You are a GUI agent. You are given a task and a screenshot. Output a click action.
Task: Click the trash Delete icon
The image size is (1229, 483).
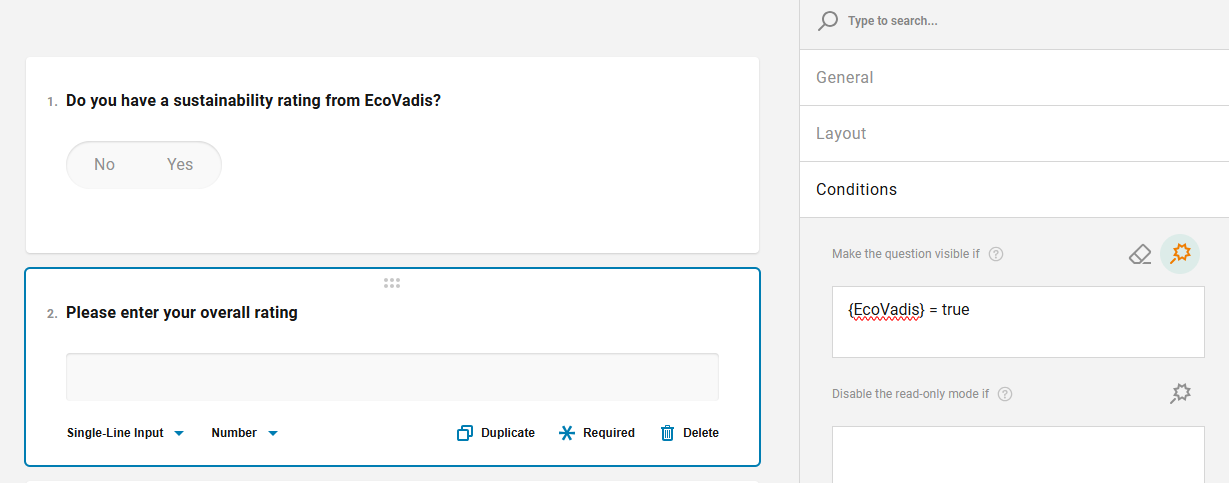668,433
